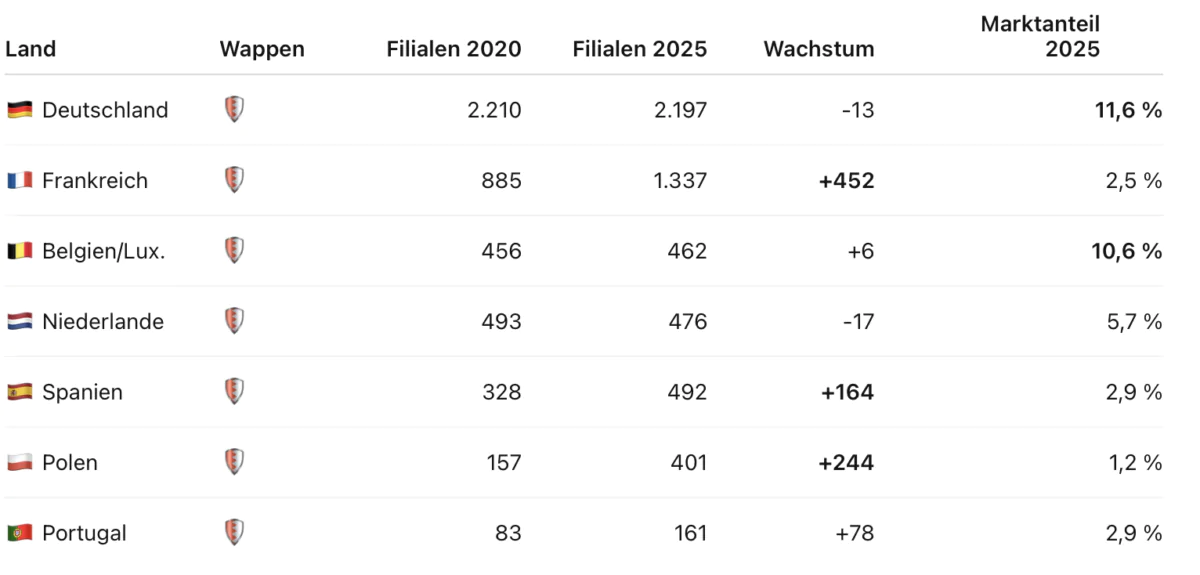Click the Poland flag icon
Screen dimensions: 1200x575
click(19, 463)
